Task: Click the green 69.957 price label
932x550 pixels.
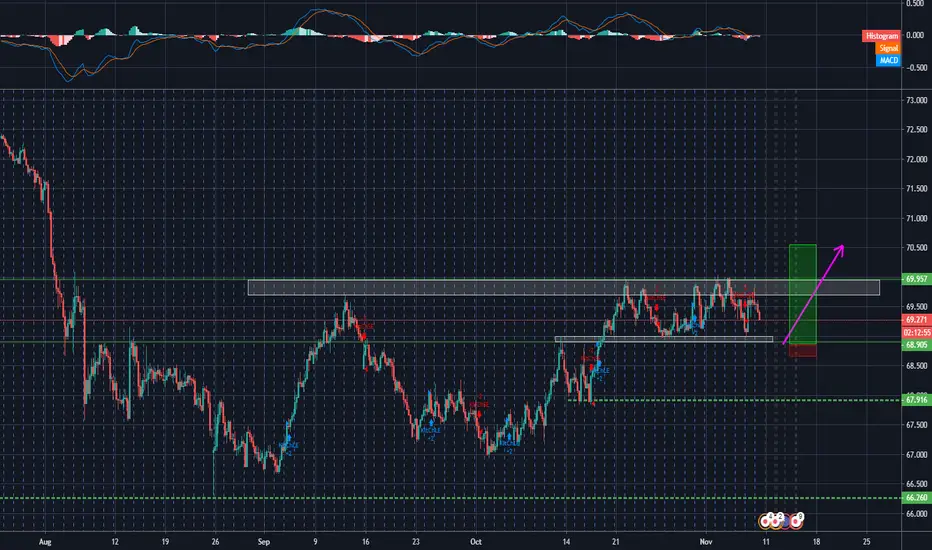Action: tap(916, 279)
